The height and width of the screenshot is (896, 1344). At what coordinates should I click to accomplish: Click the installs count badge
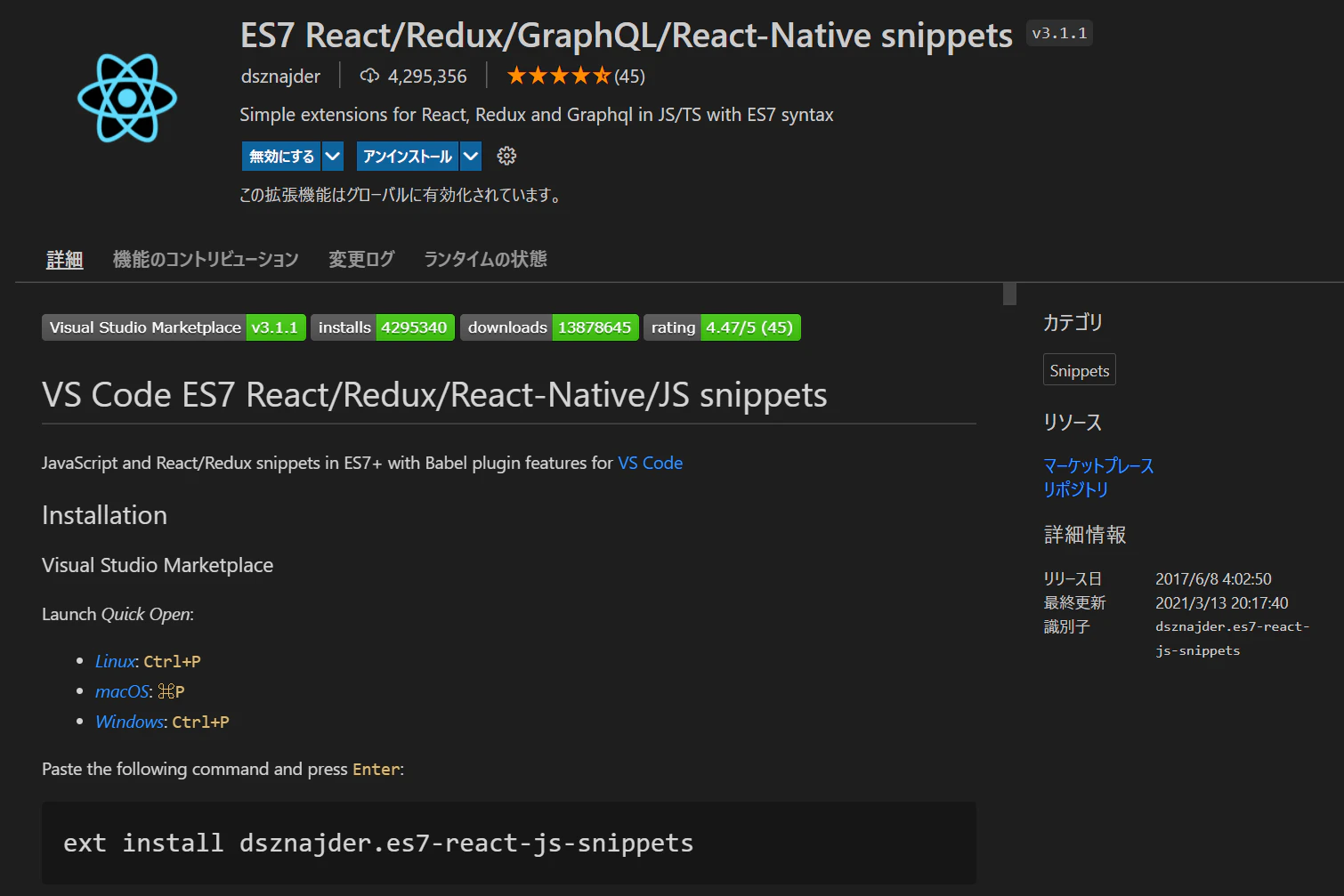(383, 327)
